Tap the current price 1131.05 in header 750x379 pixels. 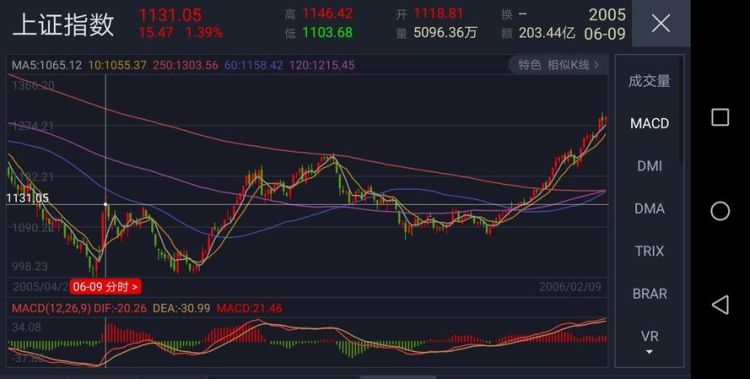(x=170, y=15)
